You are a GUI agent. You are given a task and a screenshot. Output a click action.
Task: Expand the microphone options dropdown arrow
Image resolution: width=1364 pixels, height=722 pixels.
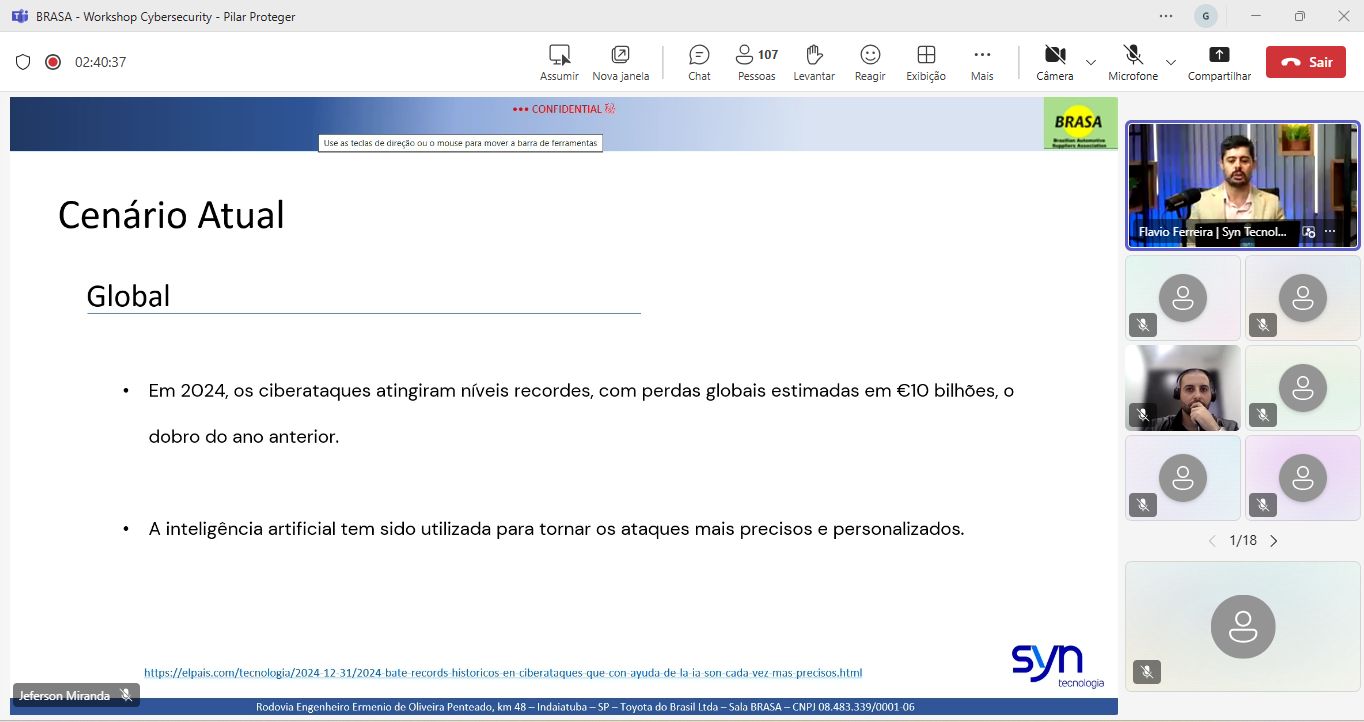(x=1170, y=62)
